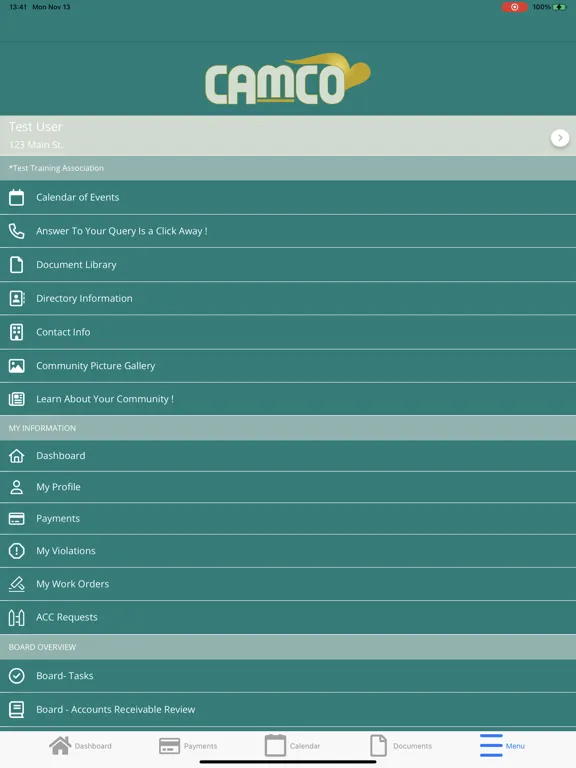This screenshot has width=576, height=768.
Task: Tap the checkmark circle icon for Board- Tasks
Action: [16, 676]
